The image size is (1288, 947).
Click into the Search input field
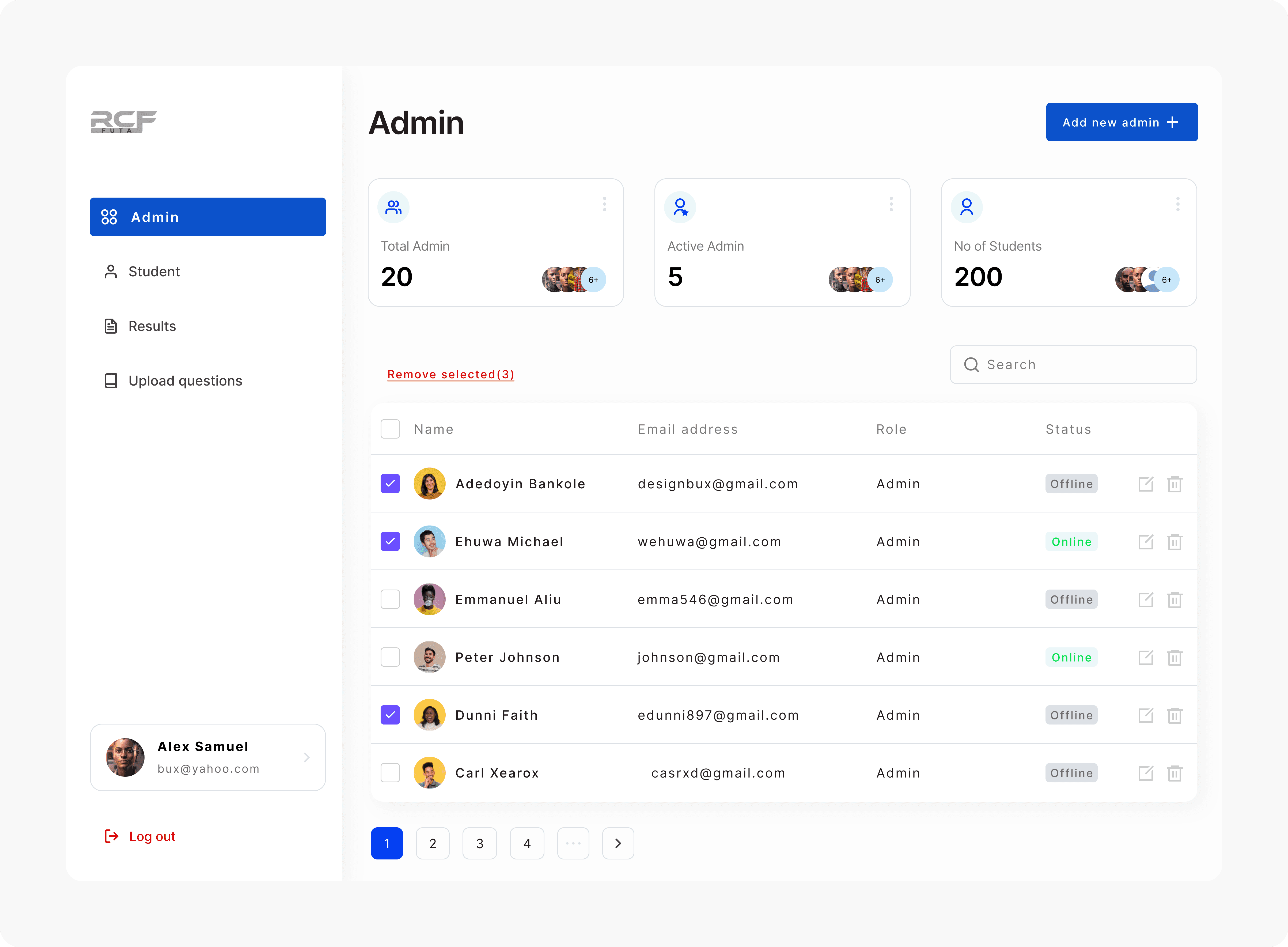click(x=1083, y=365)
